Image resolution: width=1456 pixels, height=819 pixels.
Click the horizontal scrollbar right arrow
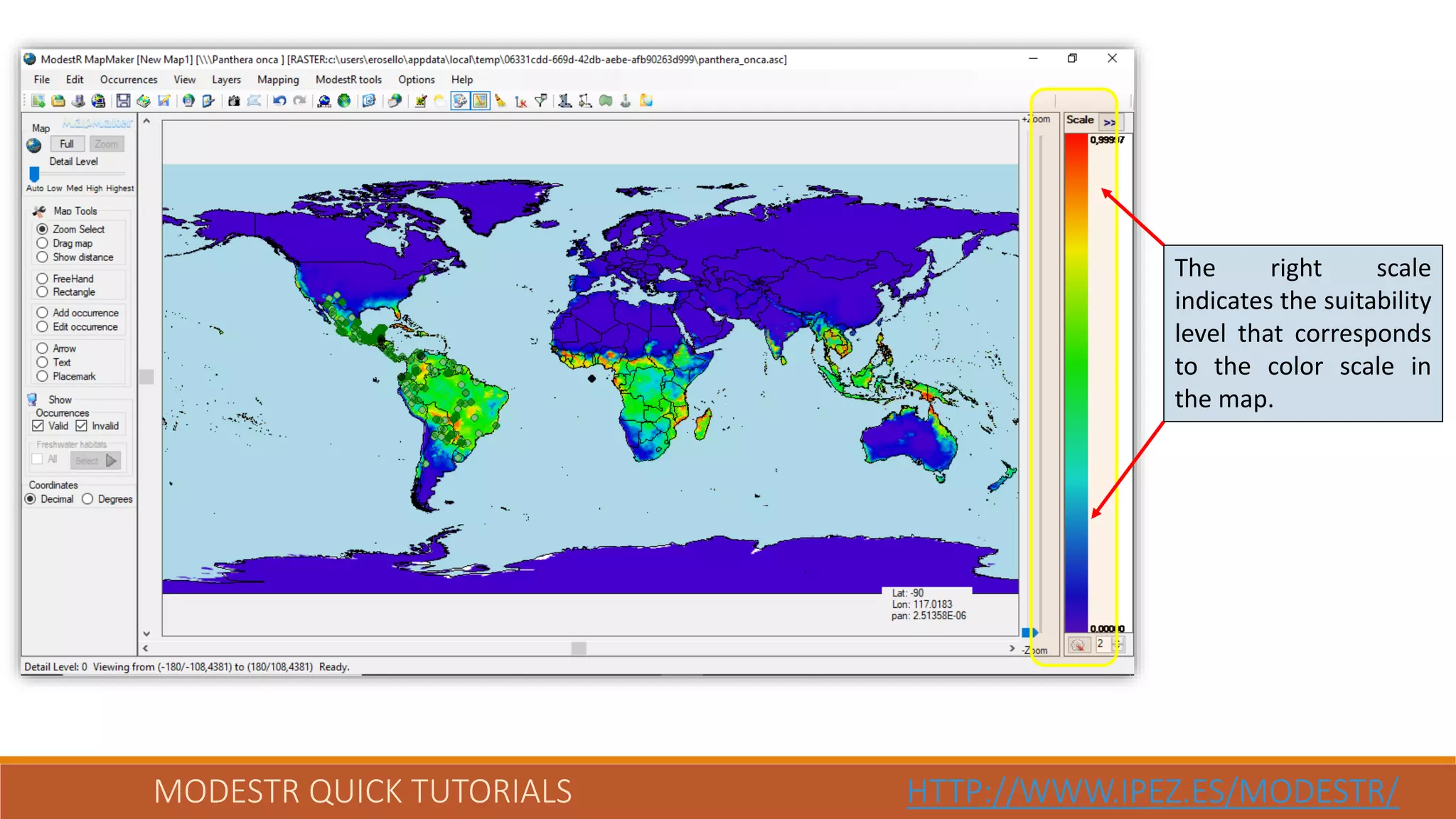point(1012,648)
